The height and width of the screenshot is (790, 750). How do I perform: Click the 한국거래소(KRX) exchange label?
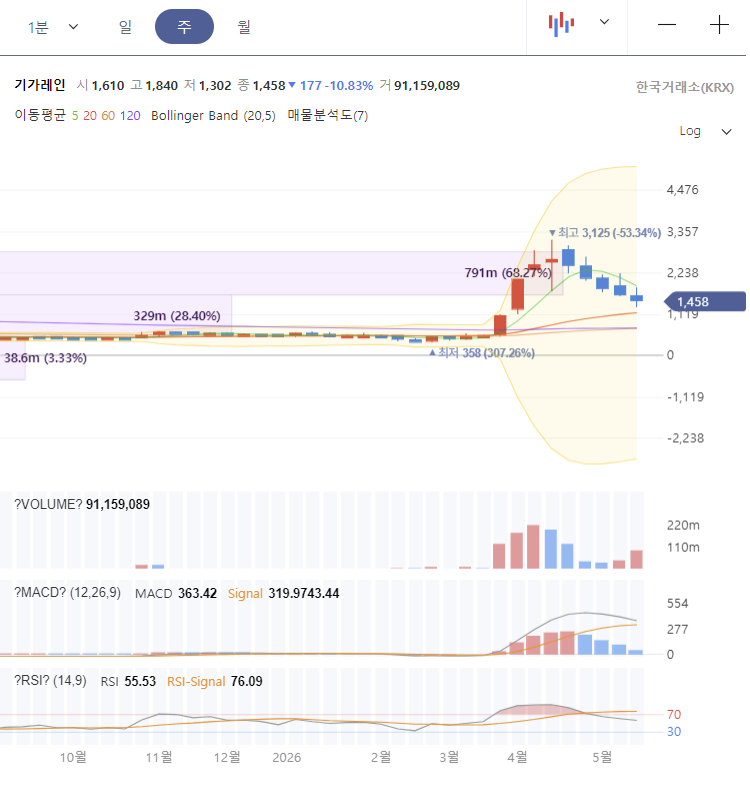[685, 87]
